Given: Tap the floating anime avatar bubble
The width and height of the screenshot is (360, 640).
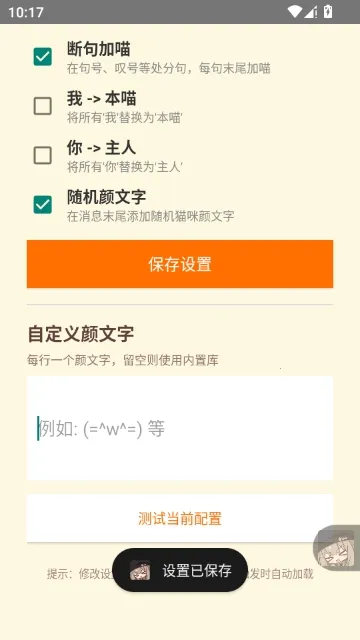Looking at the screenshot, I should click(337, 548).
